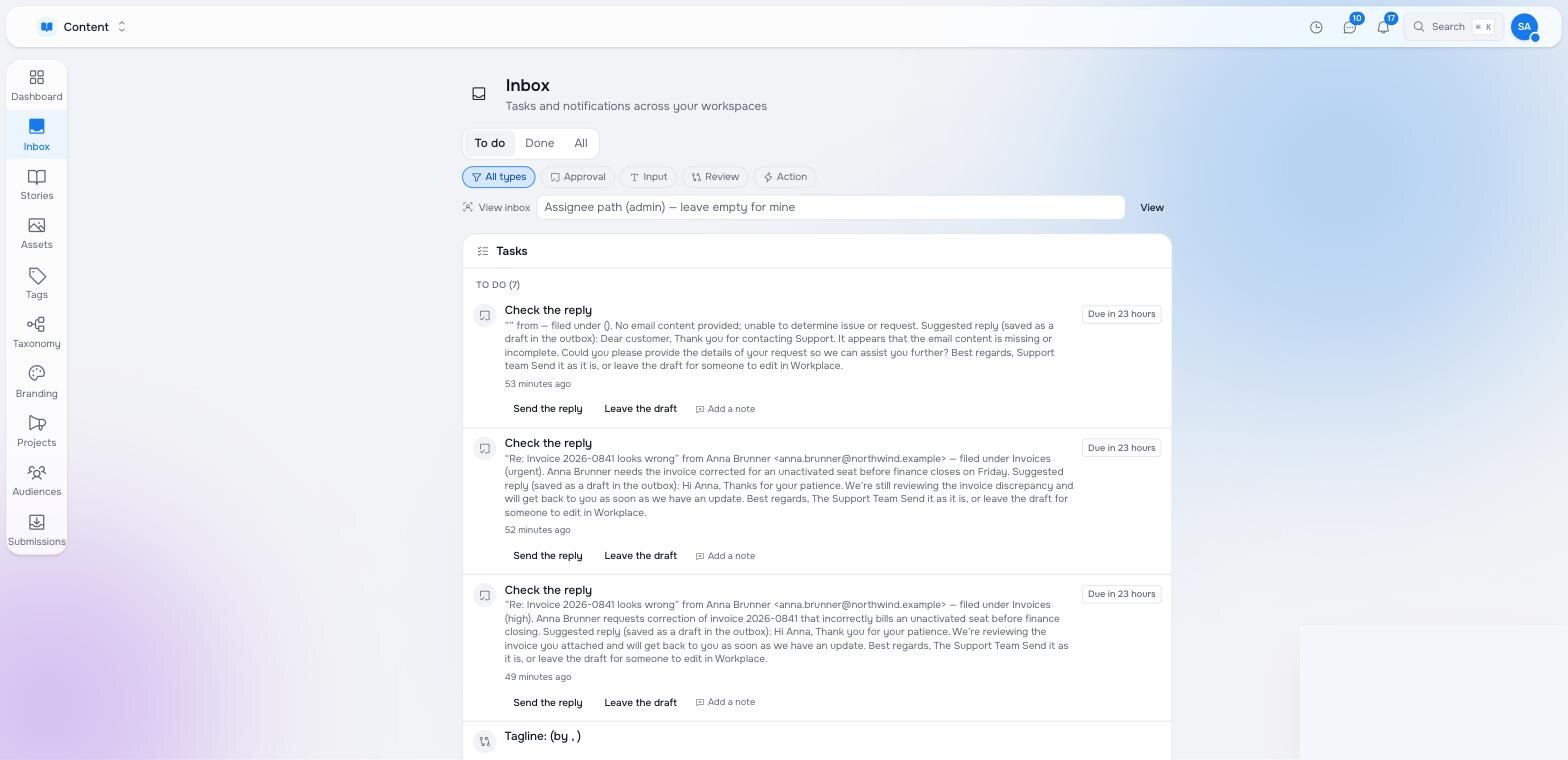Click the Content book icon in the header
The image size is (1568, 760).
[46, 27]
